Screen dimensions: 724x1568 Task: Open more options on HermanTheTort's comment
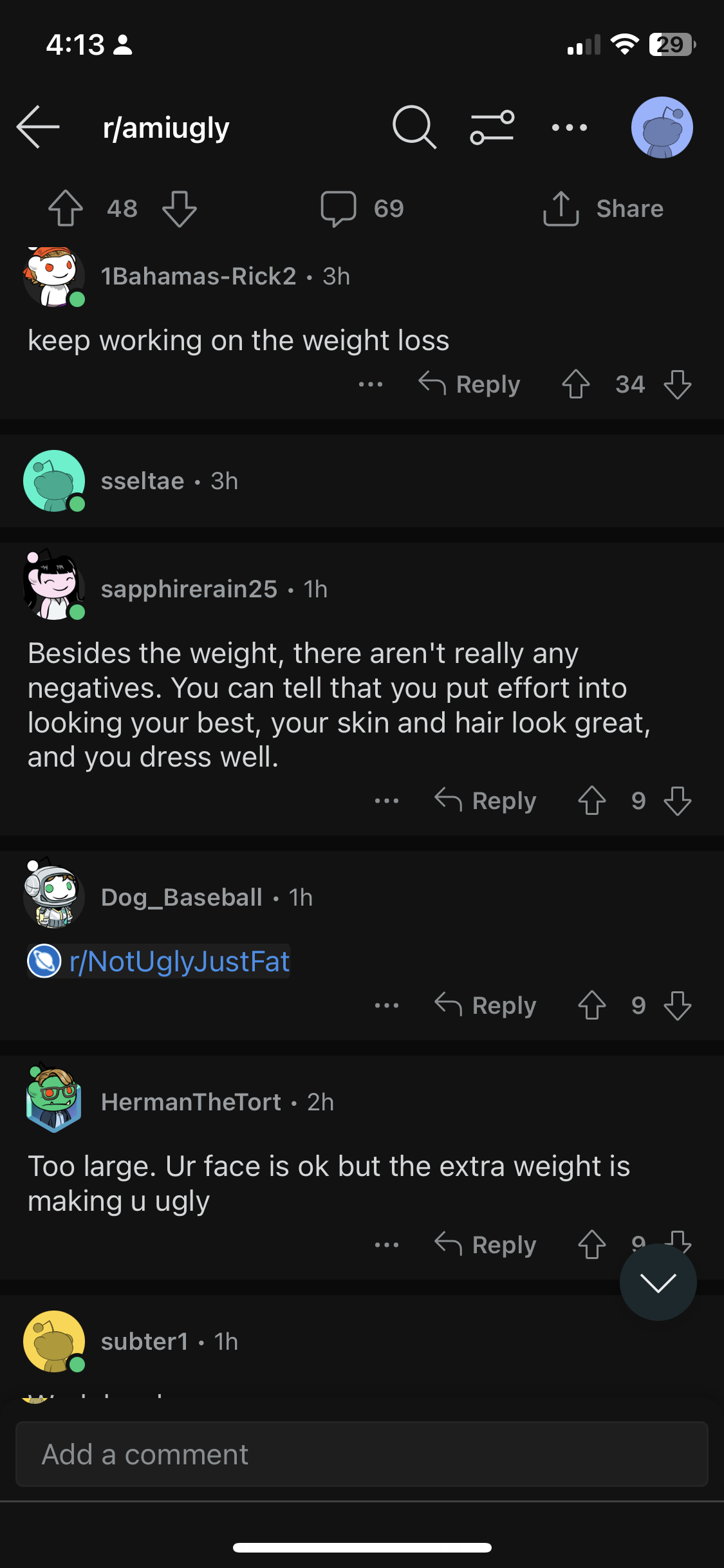(387, 1245)
